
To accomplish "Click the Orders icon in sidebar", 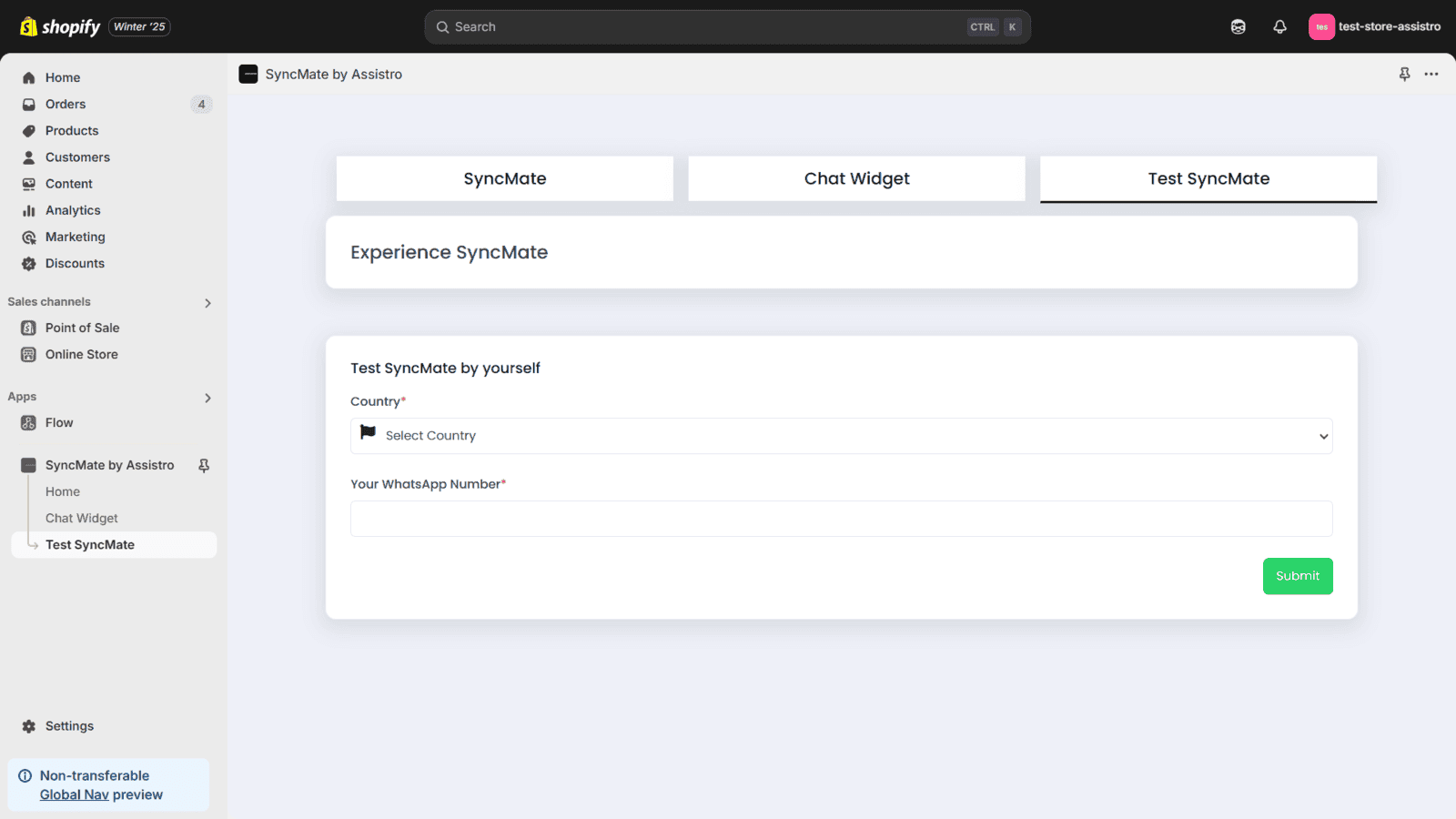I will point(29,105).
